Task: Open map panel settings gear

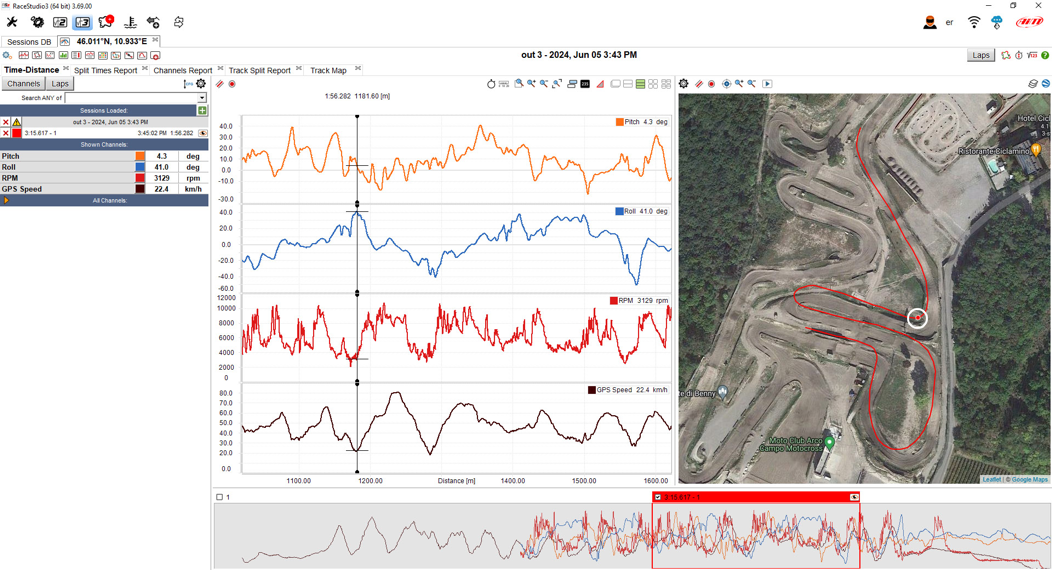Action: pyautogui.click(x=684, y=84)
